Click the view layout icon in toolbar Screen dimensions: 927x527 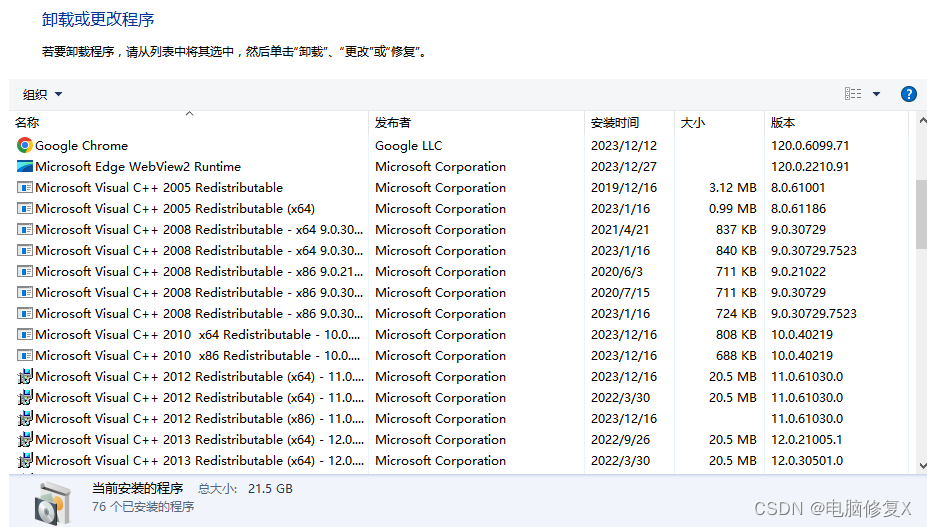click(853, 93)
